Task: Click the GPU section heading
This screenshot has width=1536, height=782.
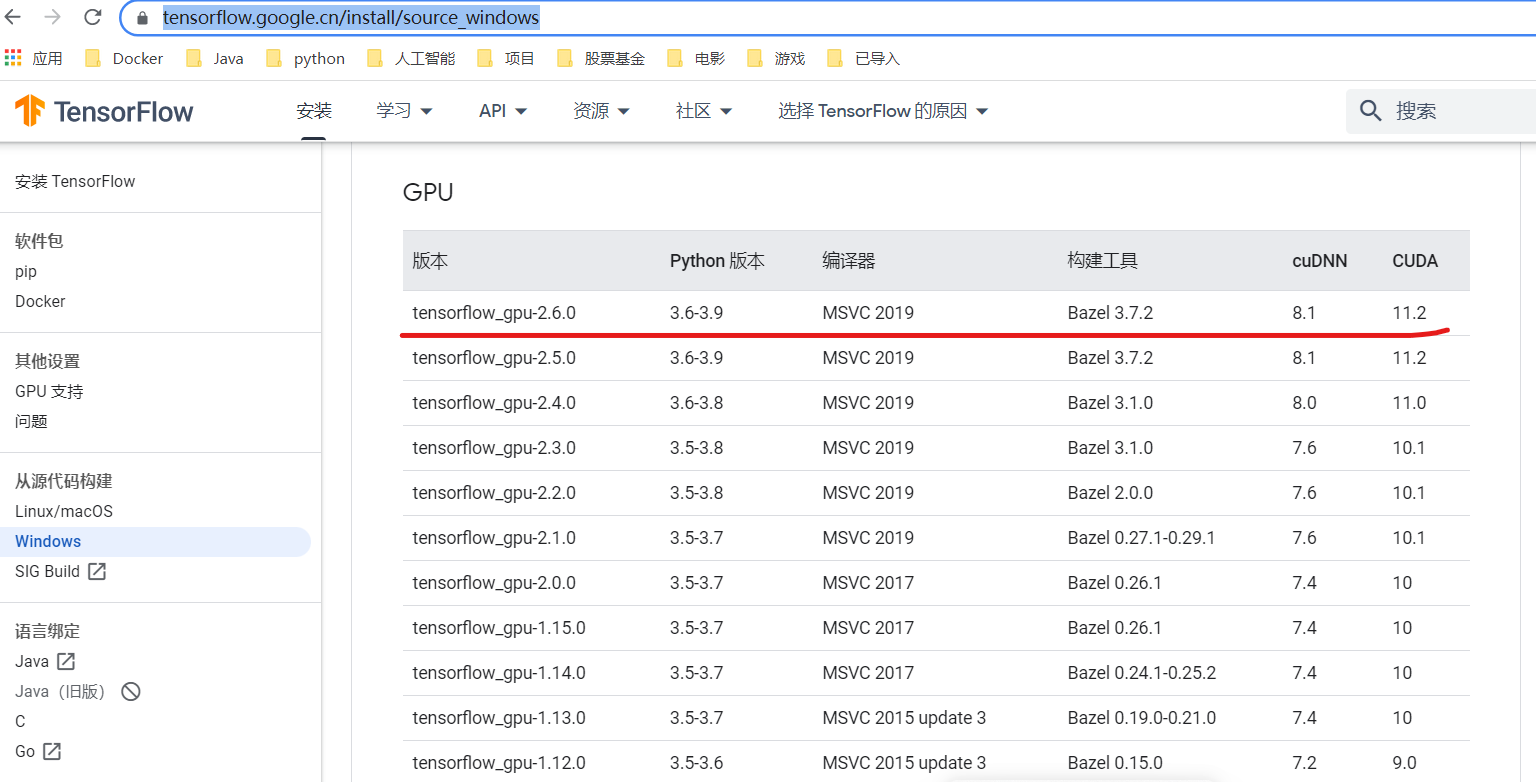Action: [428, 192]
